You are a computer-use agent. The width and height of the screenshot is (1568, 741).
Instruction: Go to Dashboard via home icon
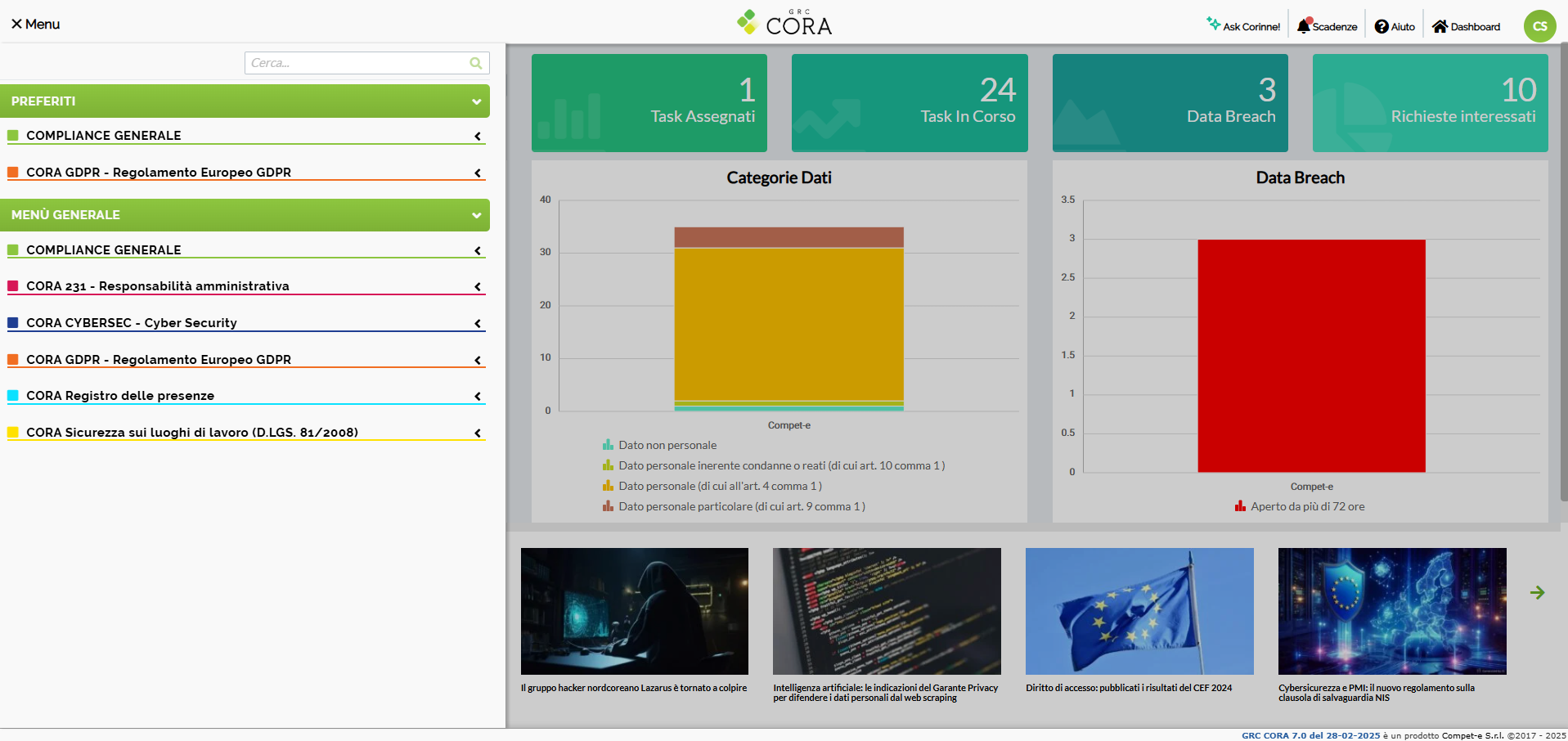tap(1465, 25)
